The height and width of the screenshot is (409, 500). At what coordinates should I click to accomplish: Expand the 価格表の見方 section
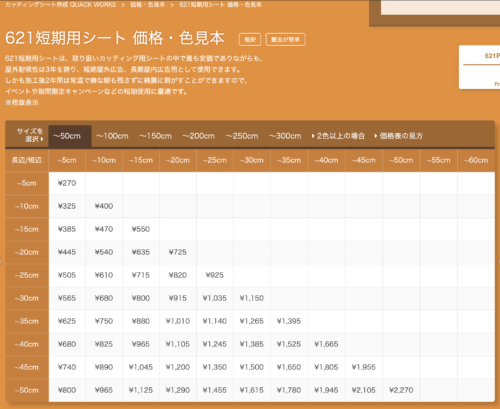click(x=399, y=136)
